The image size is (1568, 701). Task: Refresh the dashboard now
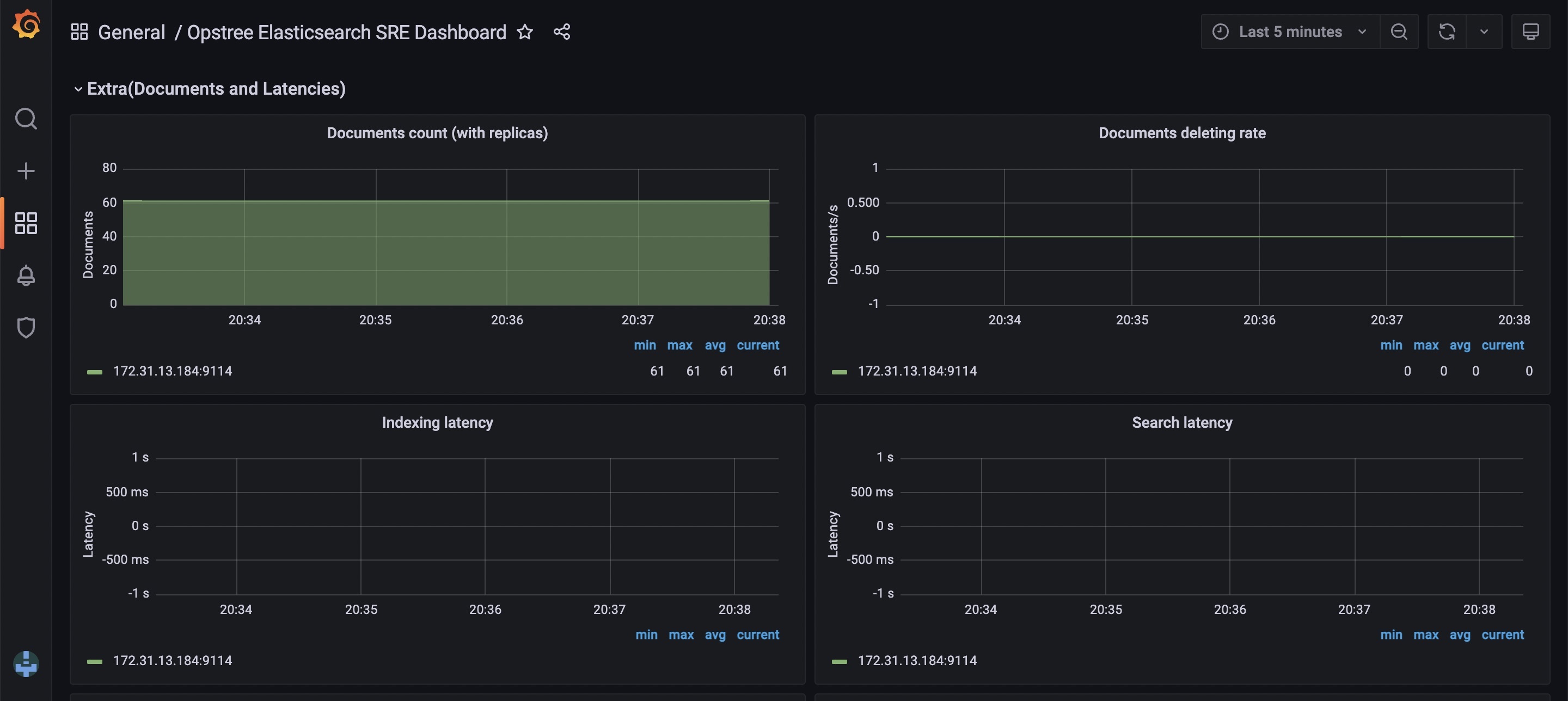(x=1447, y=32)
